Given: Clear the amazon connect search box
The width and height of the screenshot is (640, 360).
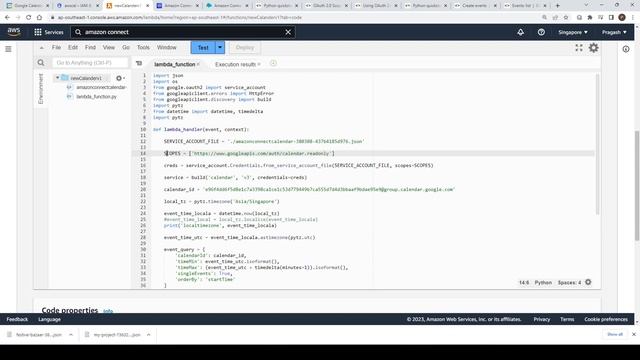Looking at the screenshot, I should coord(288,32).
